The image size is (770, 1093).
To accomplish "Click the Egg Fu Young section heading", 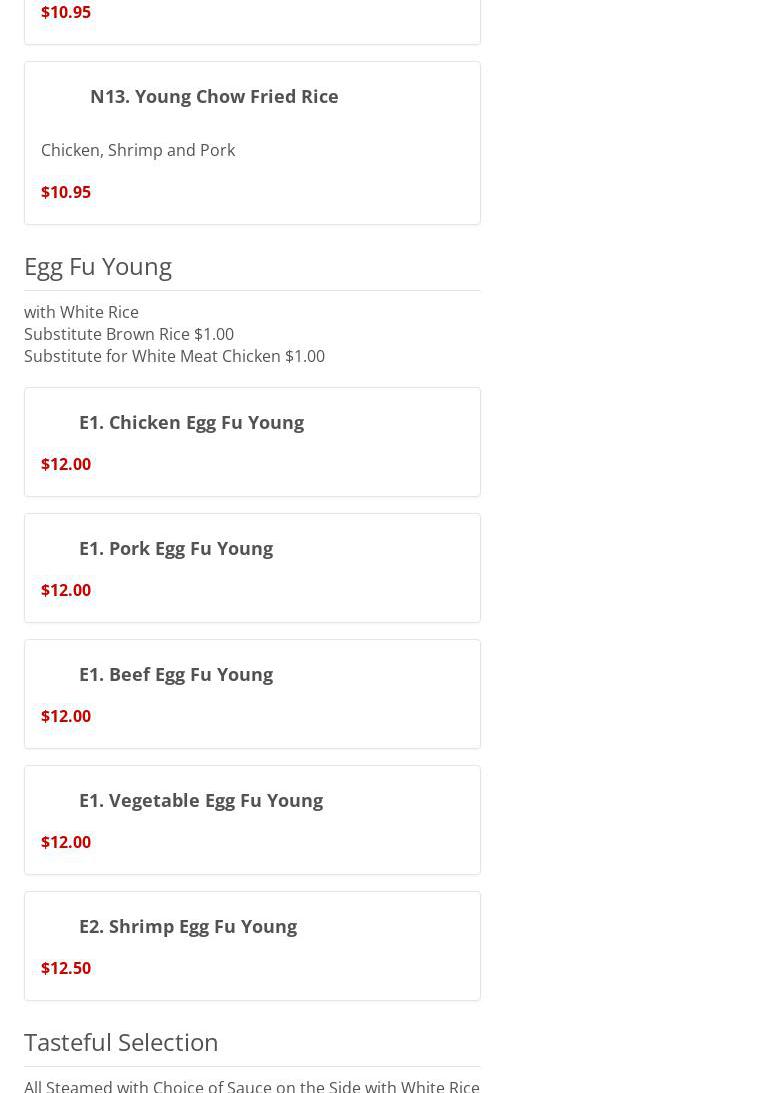I will (98, 266).
